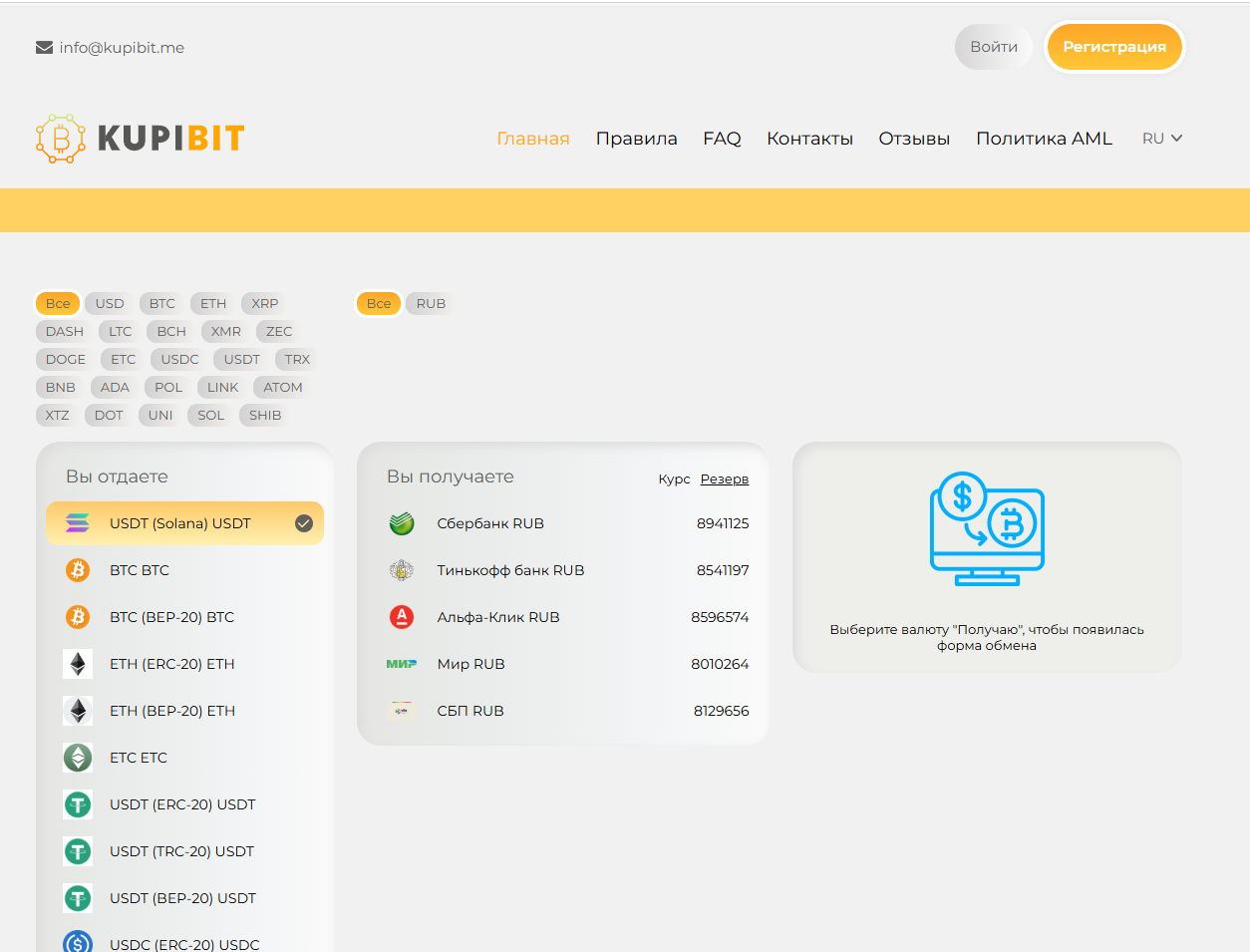
Task: Click the Tether icon for USDT (BEP-20)
Action: tap(78, 898)
